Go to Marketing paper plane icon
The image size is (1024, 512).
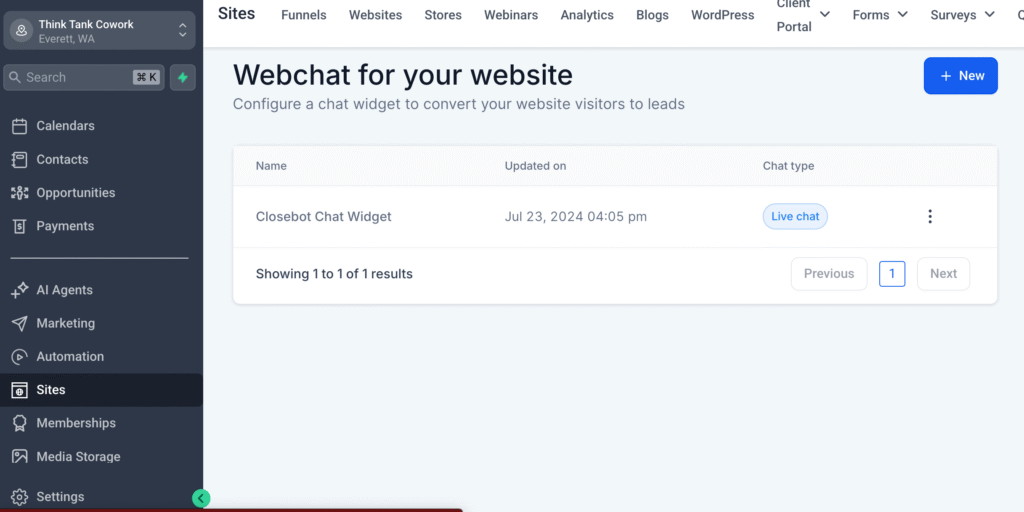tap(20, 324)
